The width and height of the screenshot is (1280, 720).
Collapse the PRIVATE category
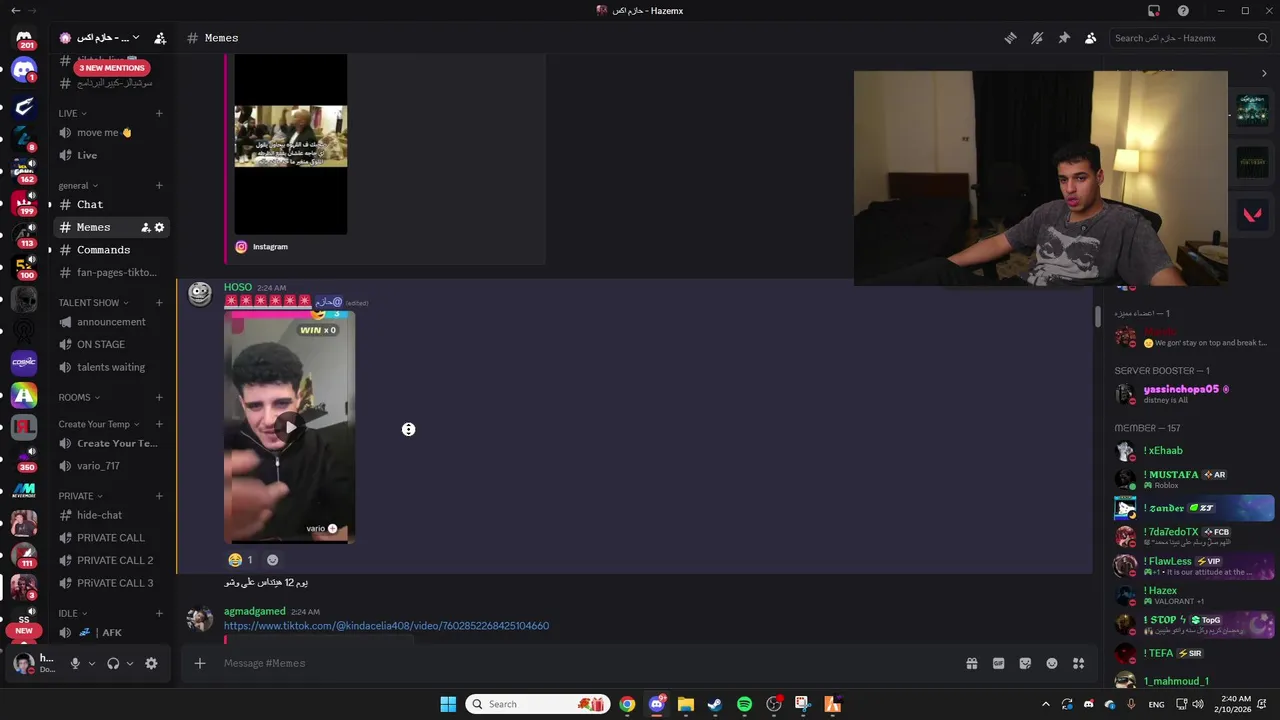pos(80,496)
